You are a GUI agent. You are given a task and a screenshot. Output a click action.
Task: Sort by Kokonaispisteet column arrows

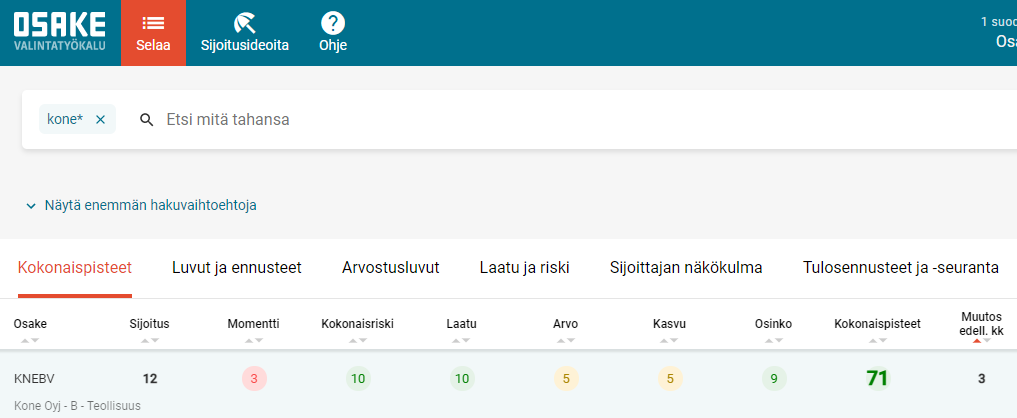click(x=877, y=340)
